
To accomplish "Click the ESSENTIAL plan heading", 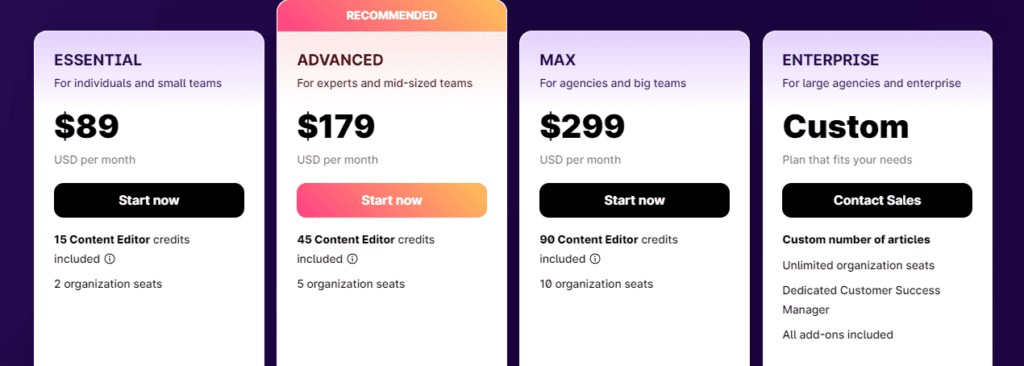I will tap(98, 60).
